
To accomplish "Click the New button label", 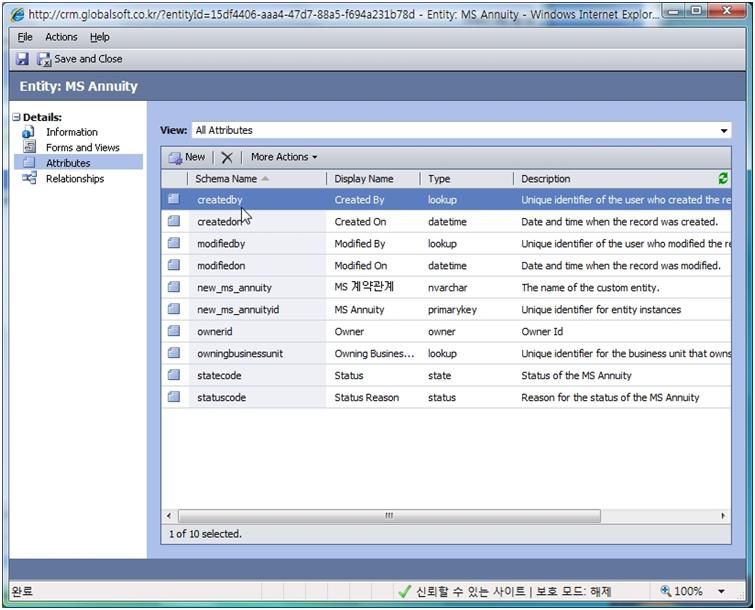I will 195,157.
